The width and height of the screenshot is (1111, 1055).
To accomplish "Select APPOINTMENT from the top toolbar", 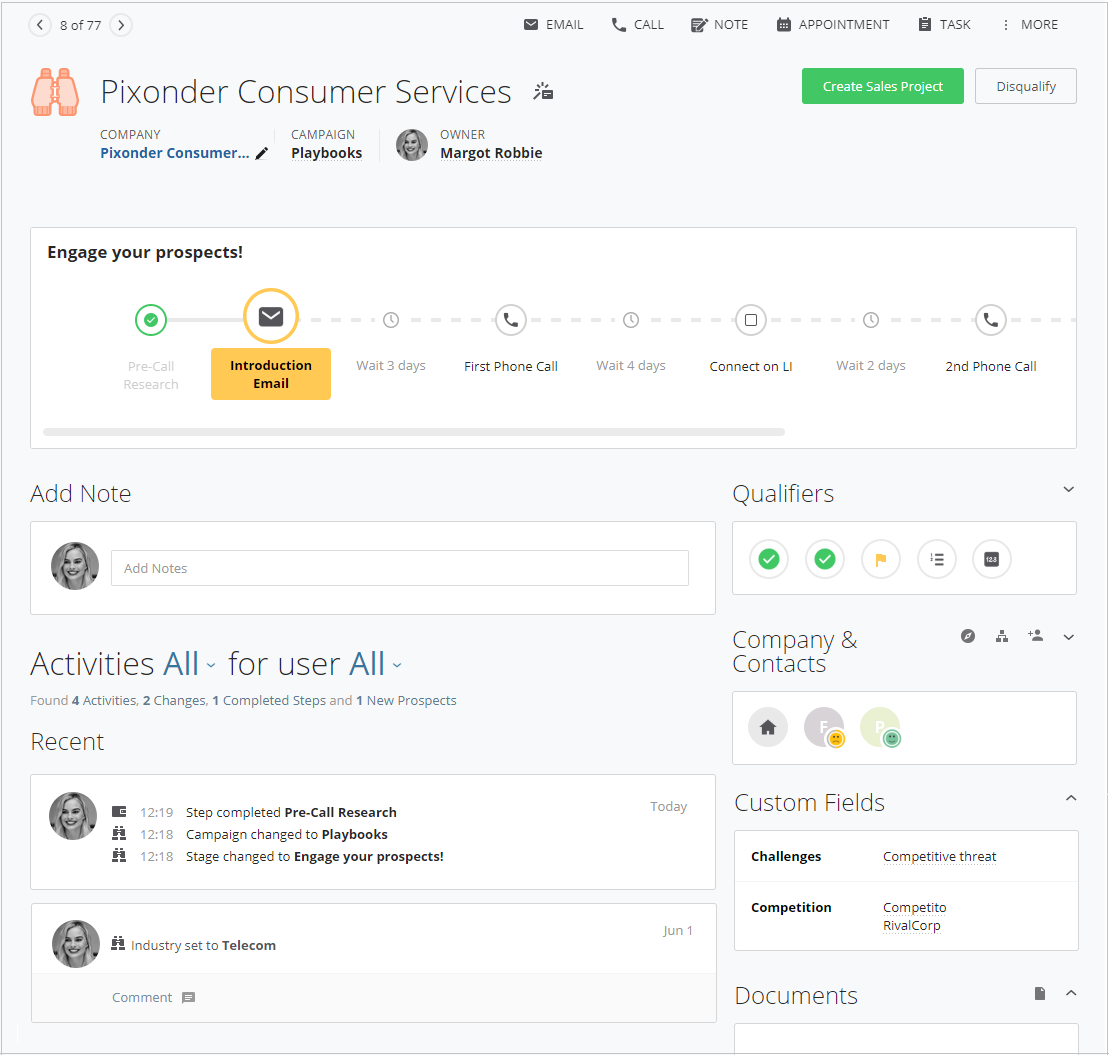I will (x=833, y=25).
